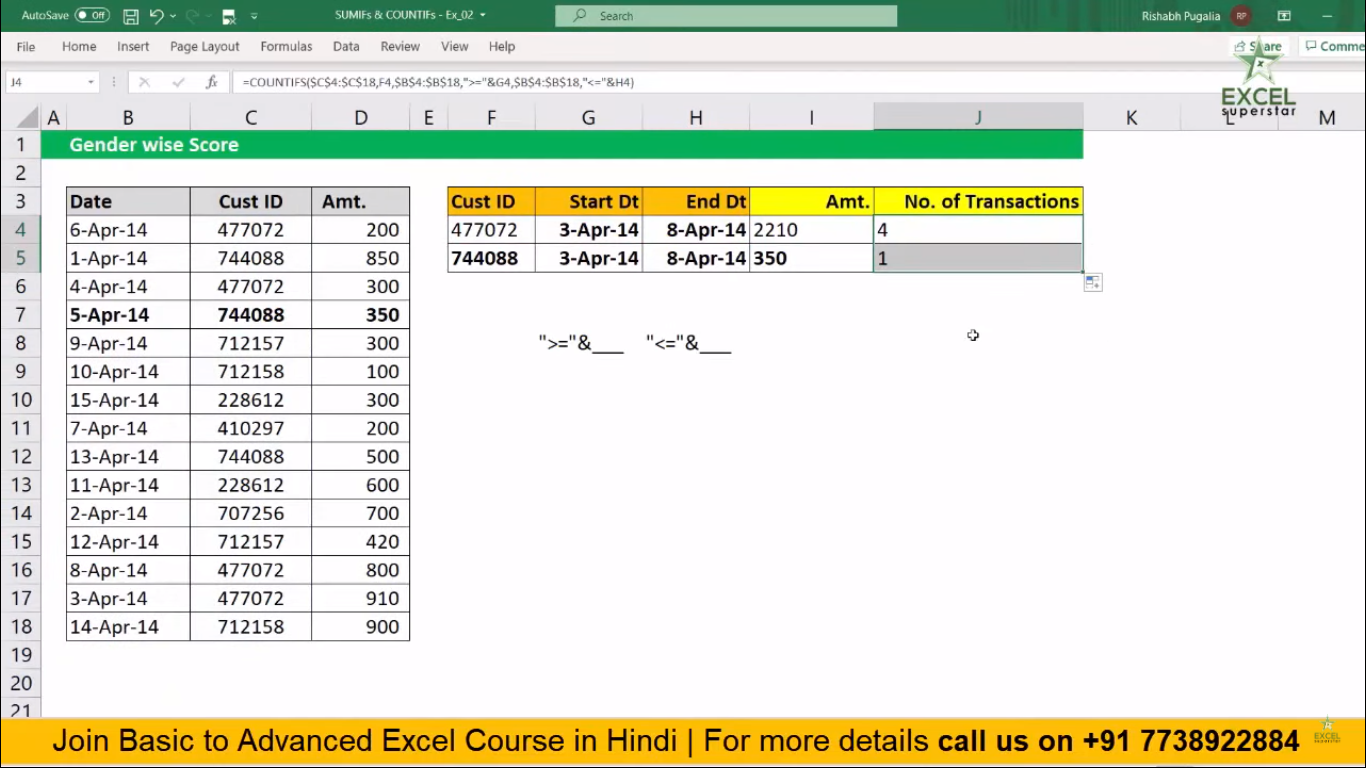Toggle the AutoSave switch

tap(92, 16)
